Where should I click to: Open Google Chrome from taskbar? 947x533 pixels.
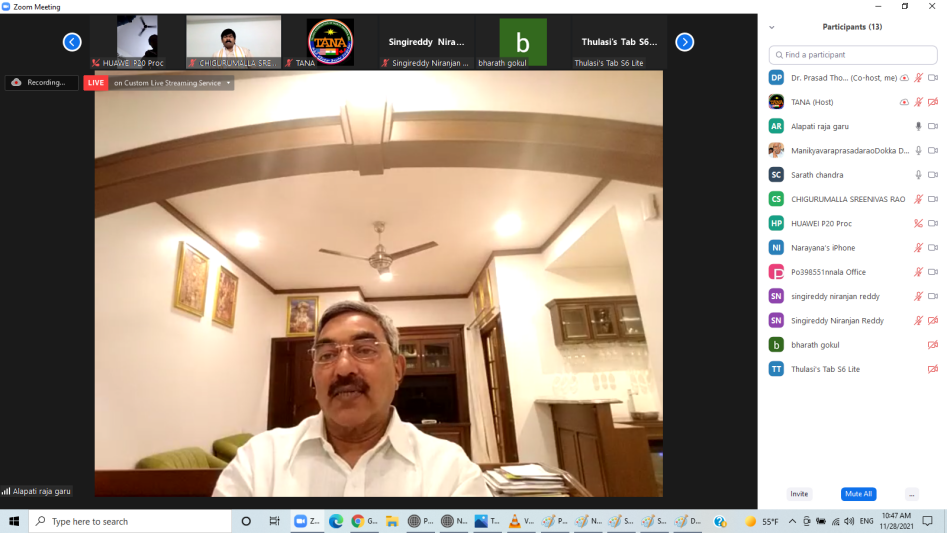[364, 521]
